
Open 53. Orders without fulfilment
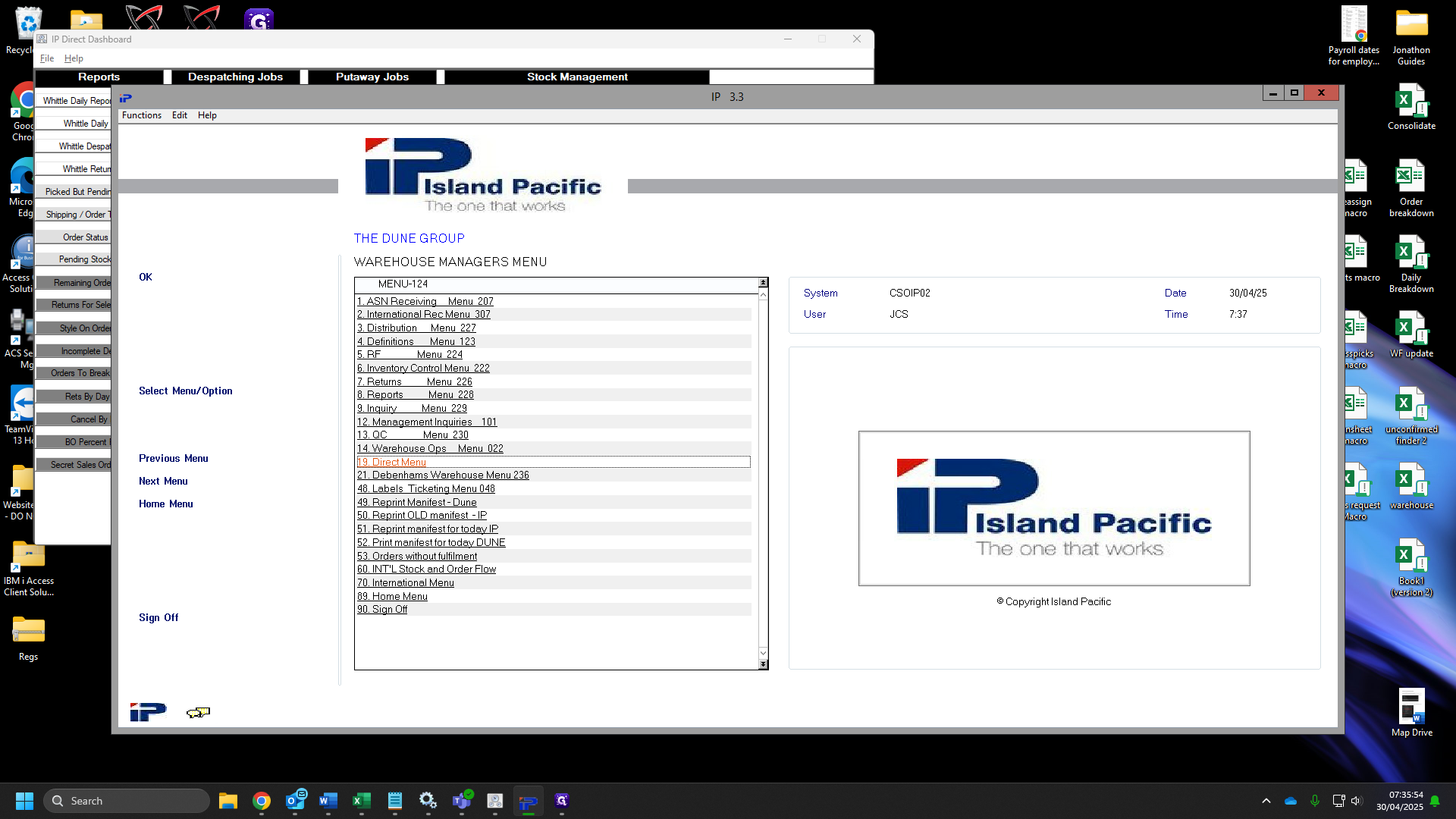417,556
